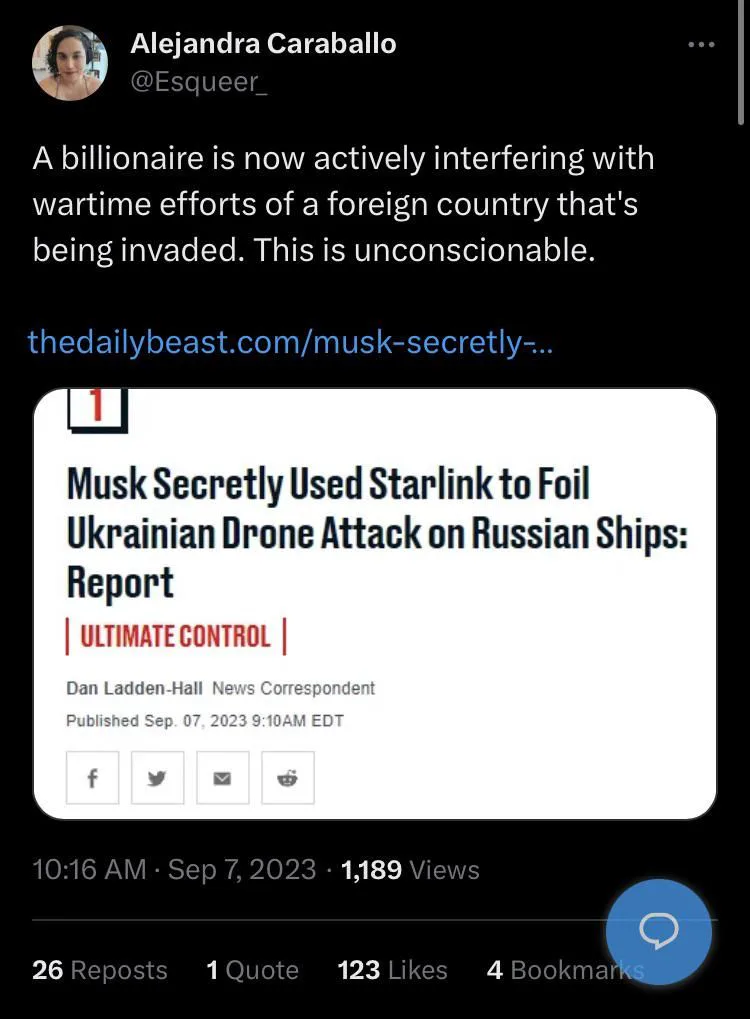Click the 1,189 Views counter
Screen dimensions: 750x1019
tap(410, 870)
